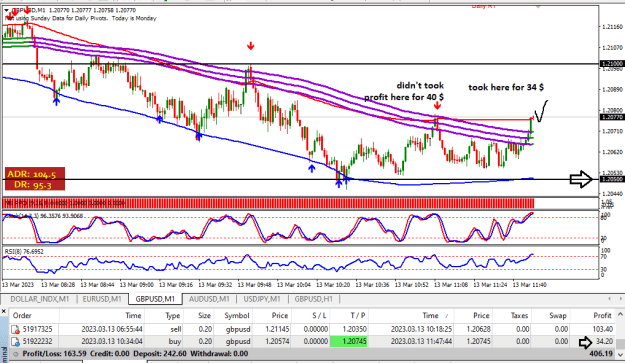Switch to the GBPUSD,H1 chart tab
The height and width of the screenshot is (363, 625).
click(x=314, y=299)
